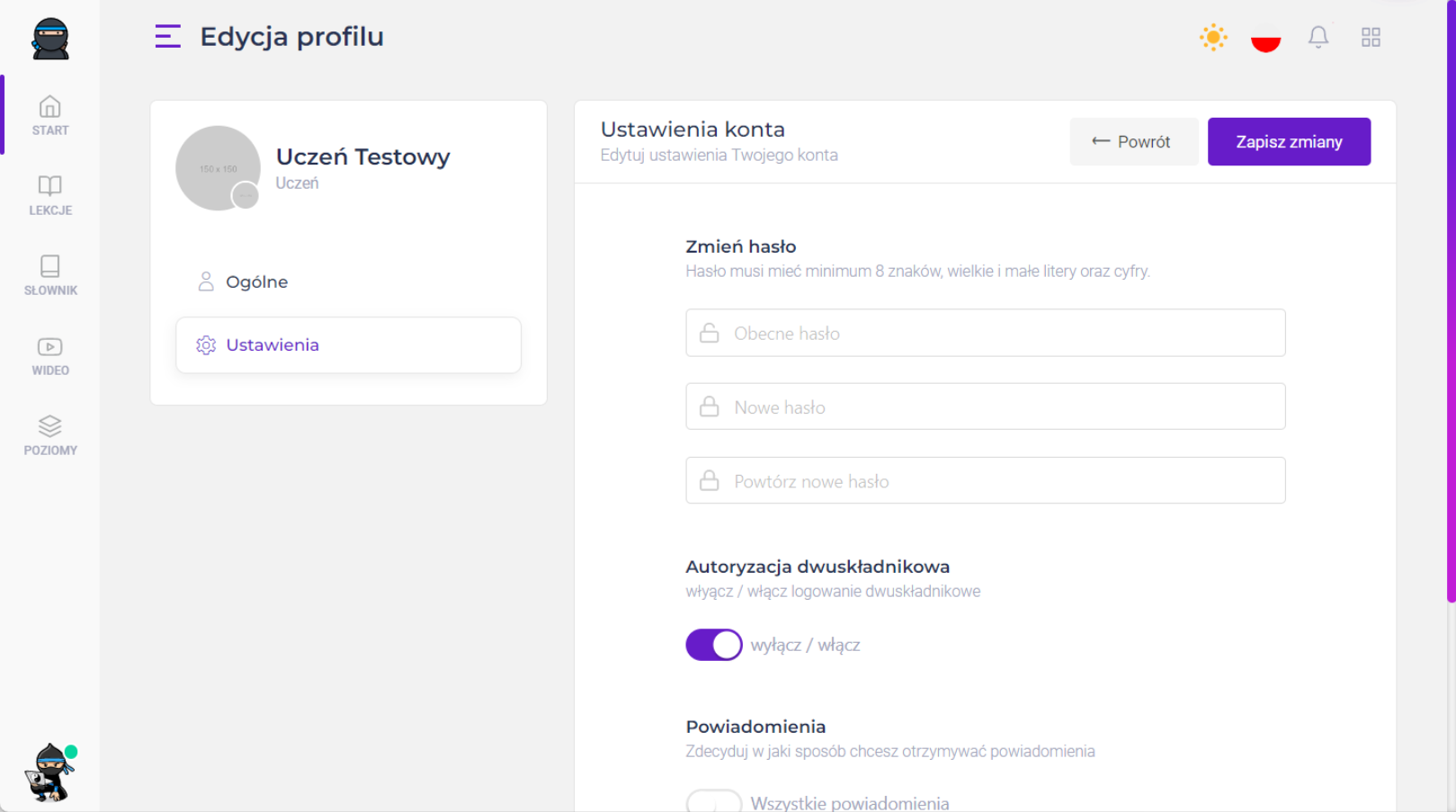Enable Wszystkie powiadomienia toggle
This screenshot has height=812, width=1456.
[x=714, y=802]
